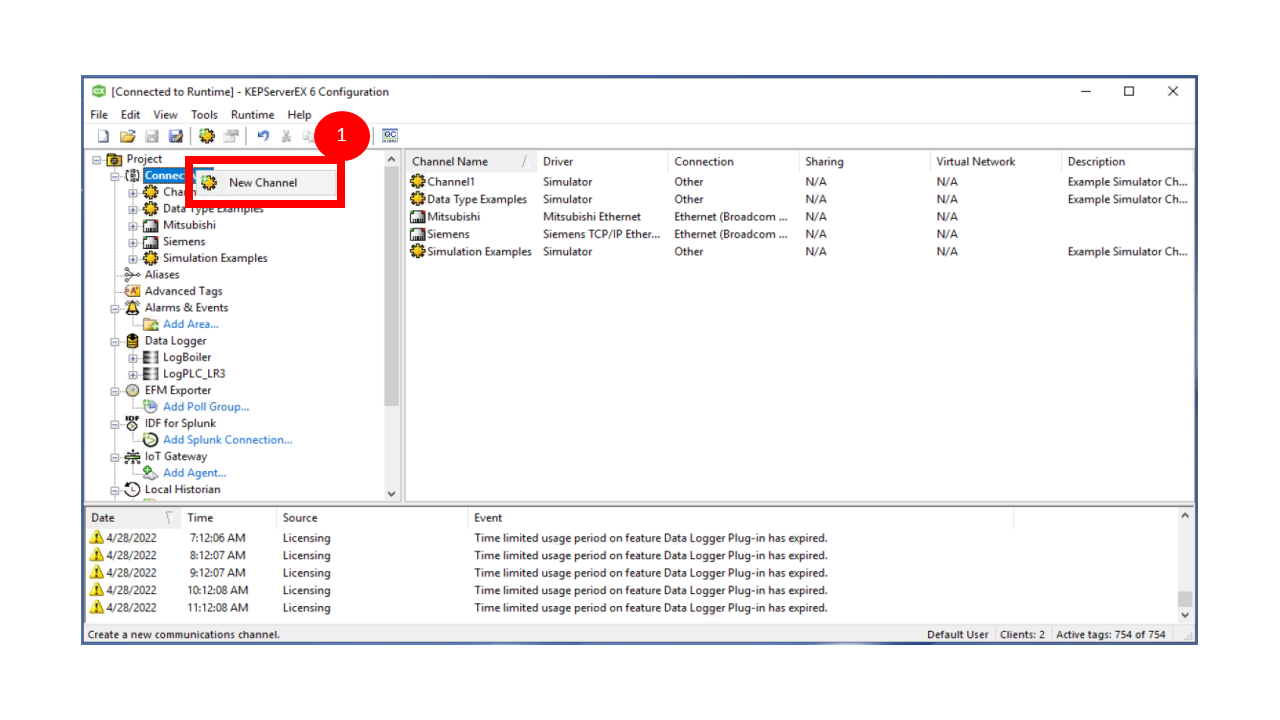Screen dimensions: 1280x720
Task: Click Channel1 gear icon in channel list
Action: click(x=418, y=182)
